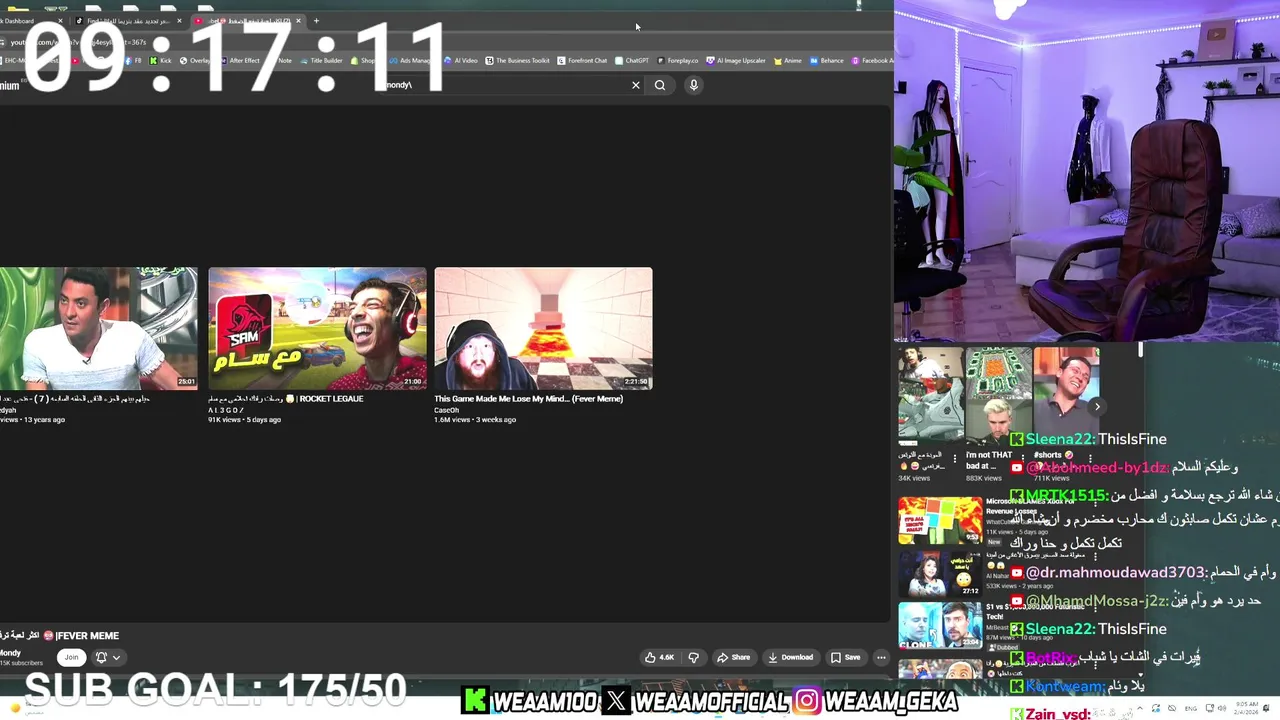Open the Anime bookmark
This screenshot has height=720, width=1280.
point(788,60)
